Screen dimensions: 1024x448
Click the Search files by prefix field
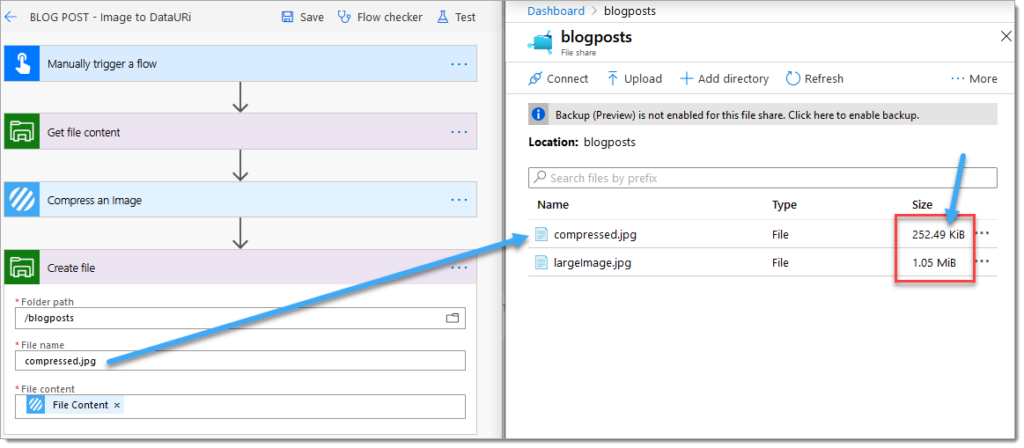click(763, 178)
